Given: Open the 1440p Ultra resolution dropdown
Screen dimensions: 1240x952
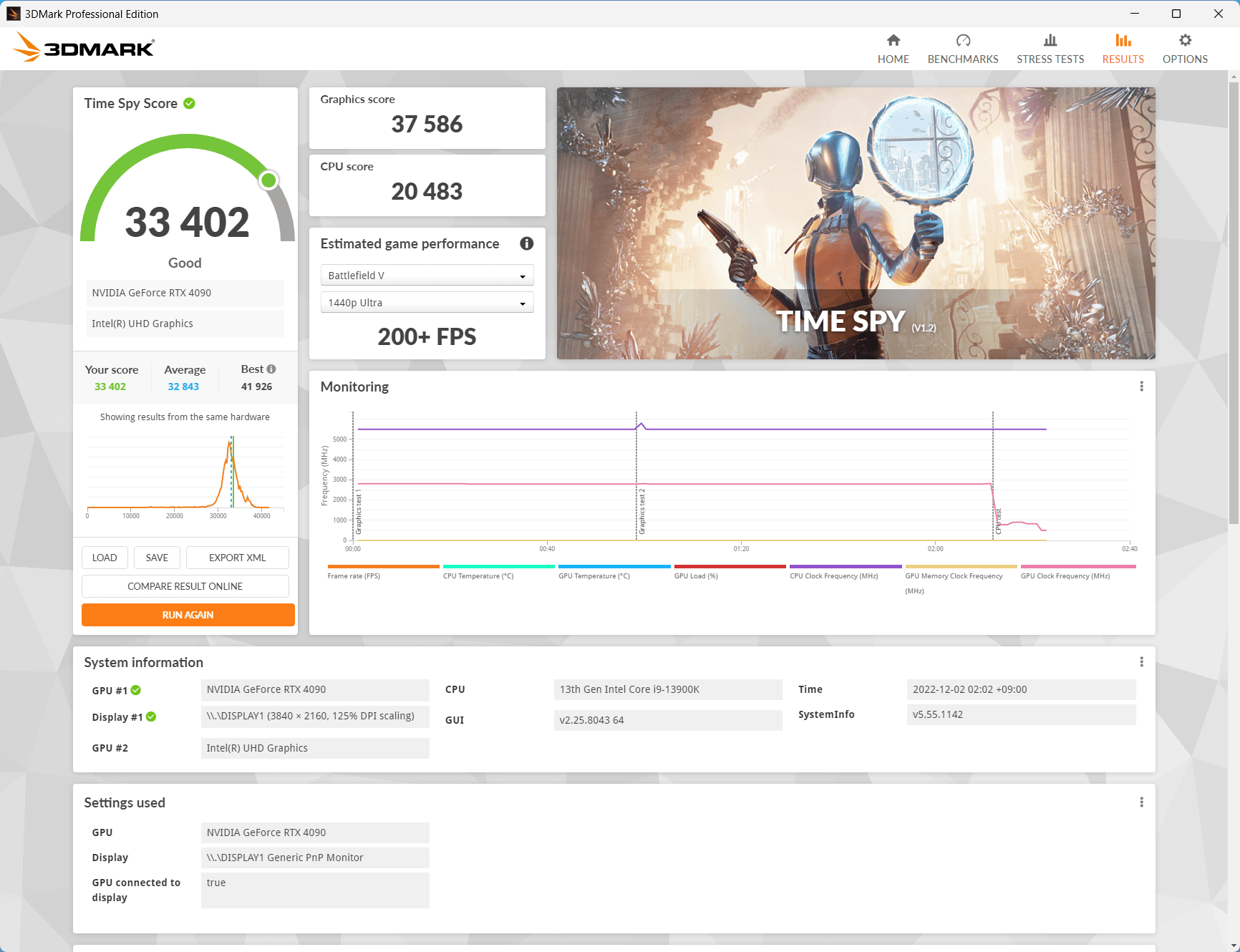Looking at the screenshot, I should 427,303.
